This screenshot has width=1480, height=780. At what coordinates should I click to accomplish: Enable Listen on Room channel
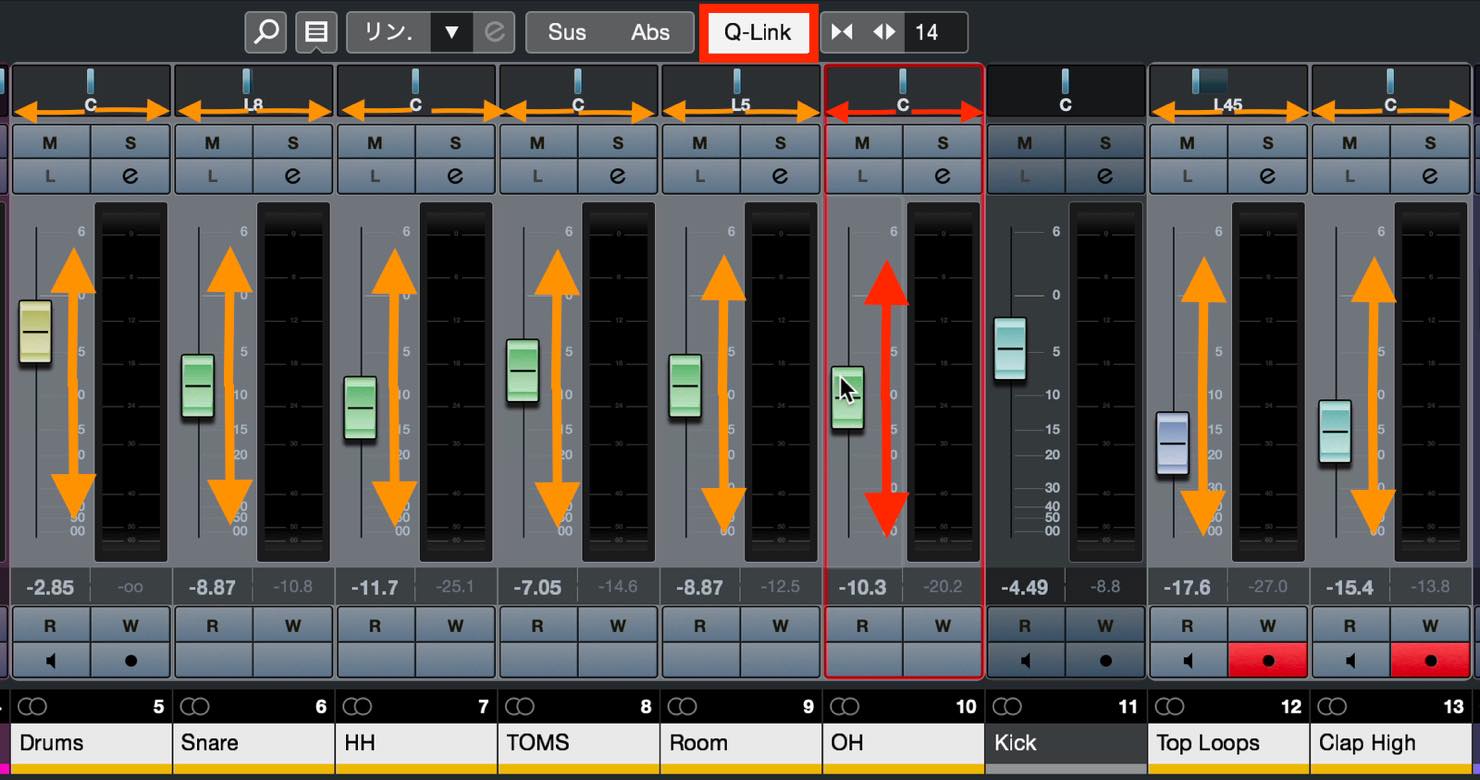pyautogui.click(x=700, y=176)
